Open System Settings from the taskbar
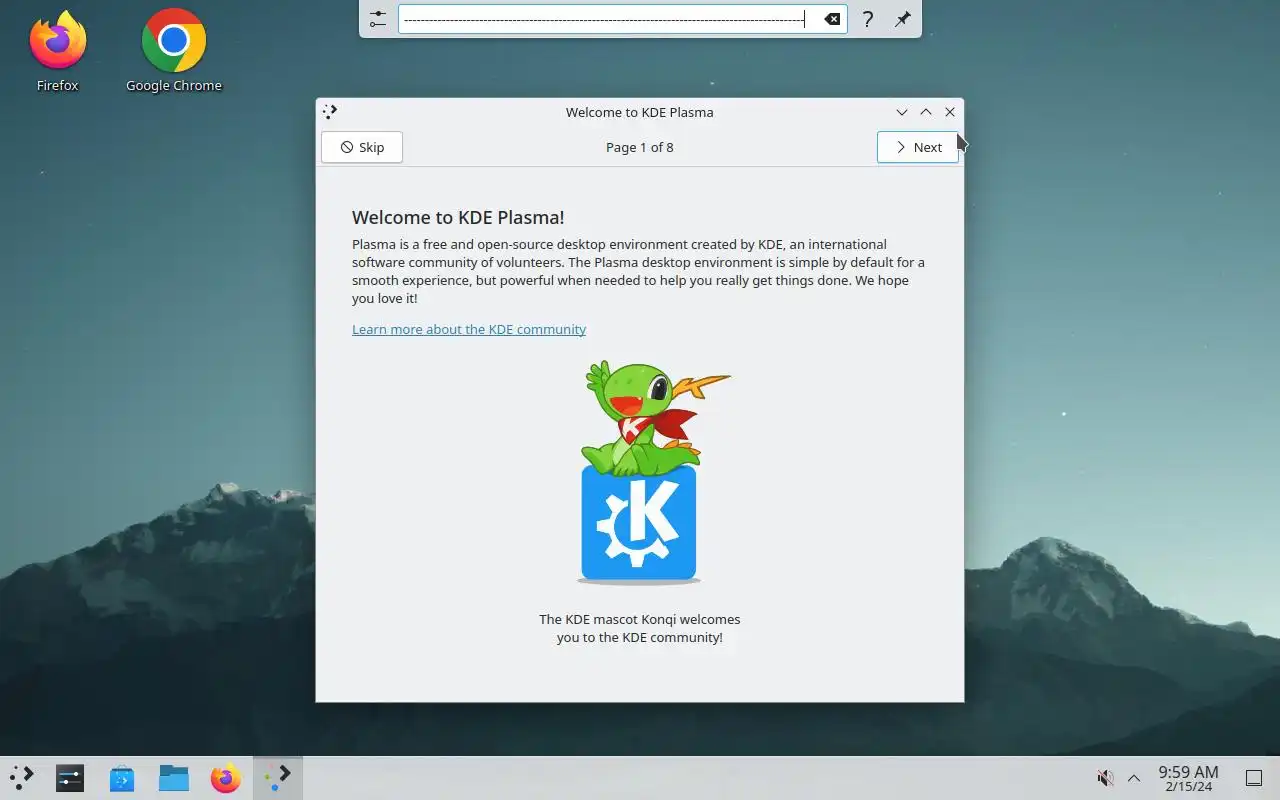 [70, 778]
